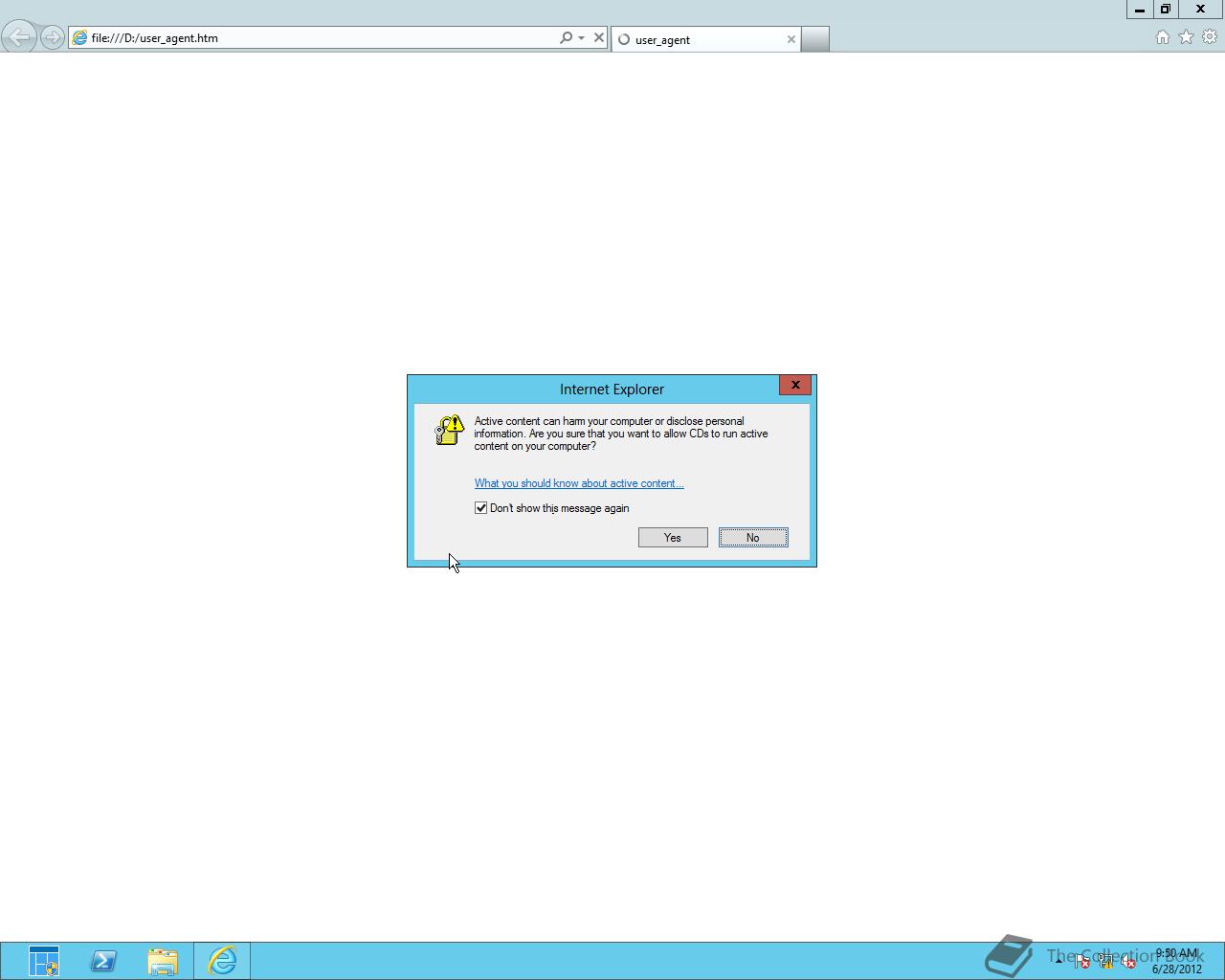Go to the Home page icon

tap(1163, 37)
